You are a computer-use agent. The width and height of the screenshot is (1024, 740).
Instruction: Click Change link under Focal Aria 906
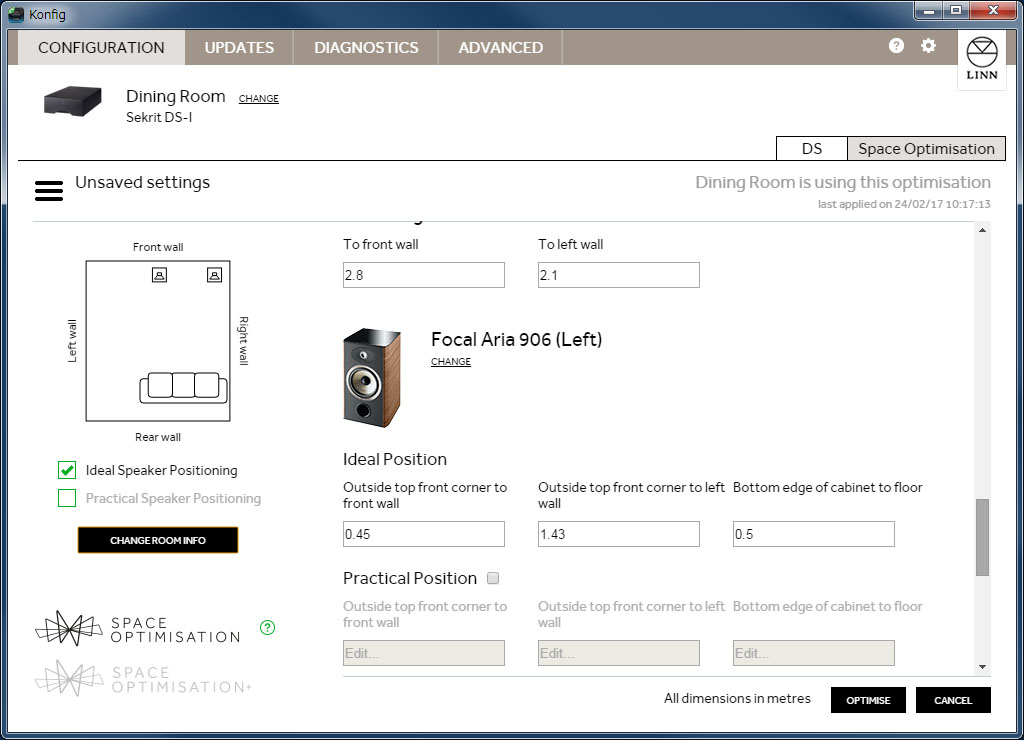coord(451,362)
